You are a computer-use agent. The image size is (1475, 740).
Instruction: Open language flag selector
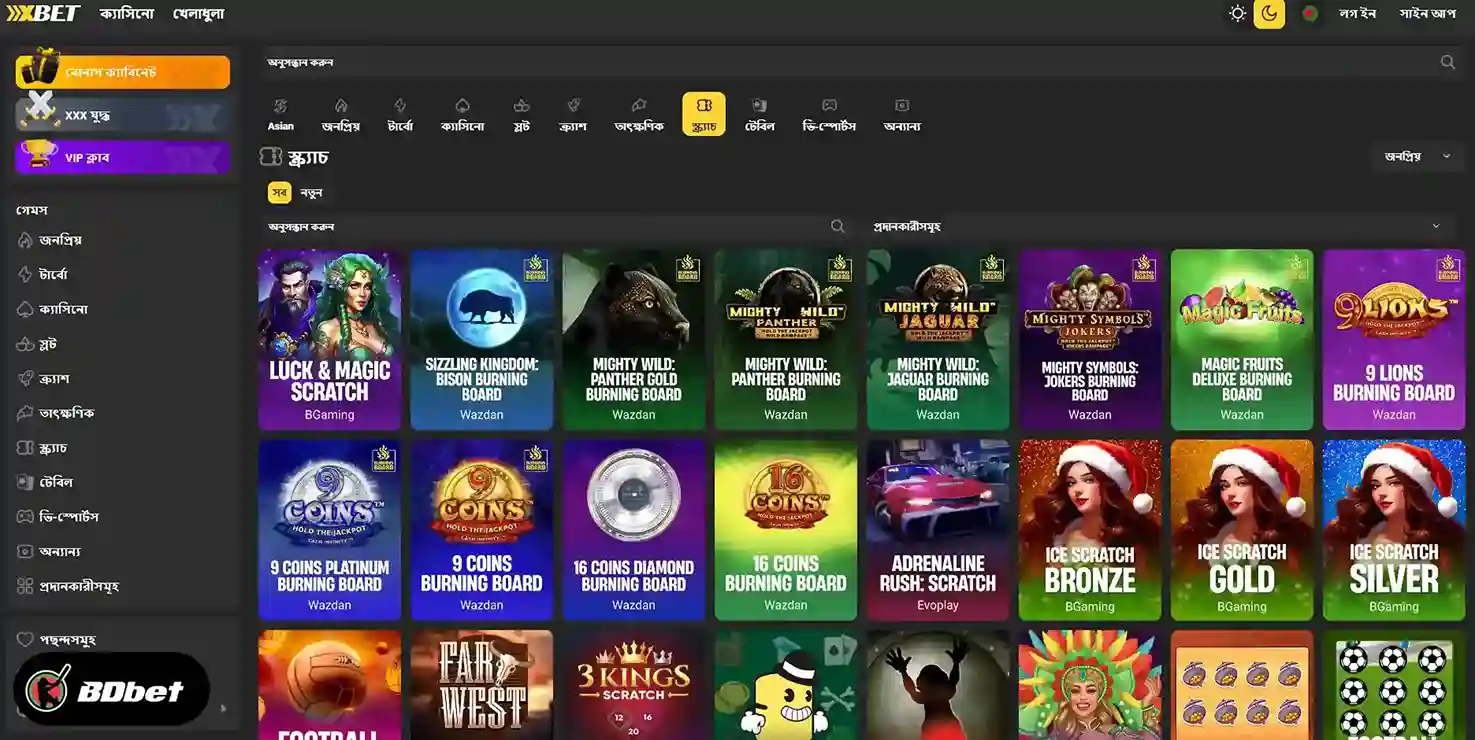pos(1310,14)
